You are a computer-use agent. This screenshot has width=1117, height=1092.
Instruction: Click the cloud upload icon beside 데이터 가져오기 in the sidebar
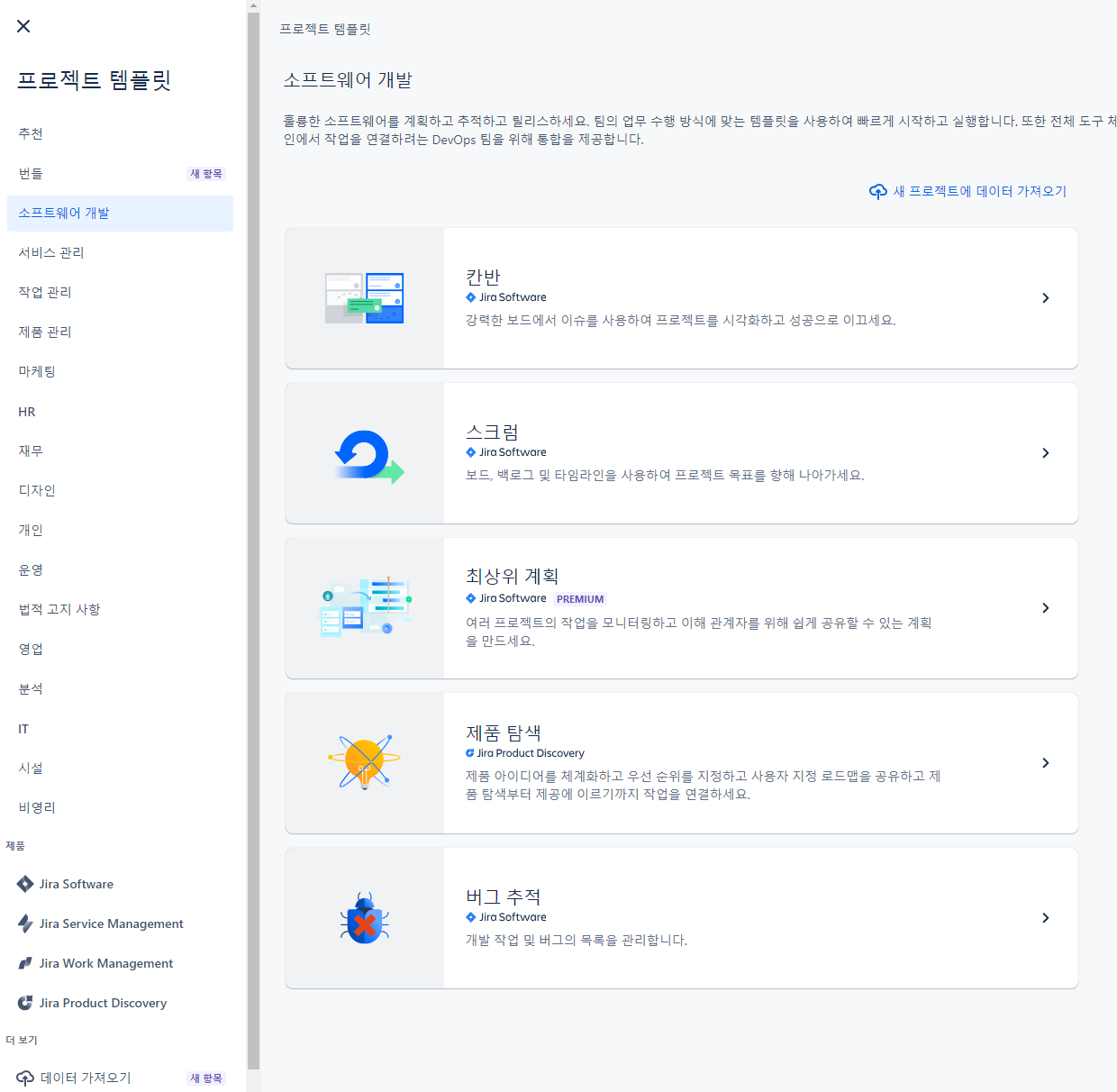pyautogui.click(x=25, y=1078)
